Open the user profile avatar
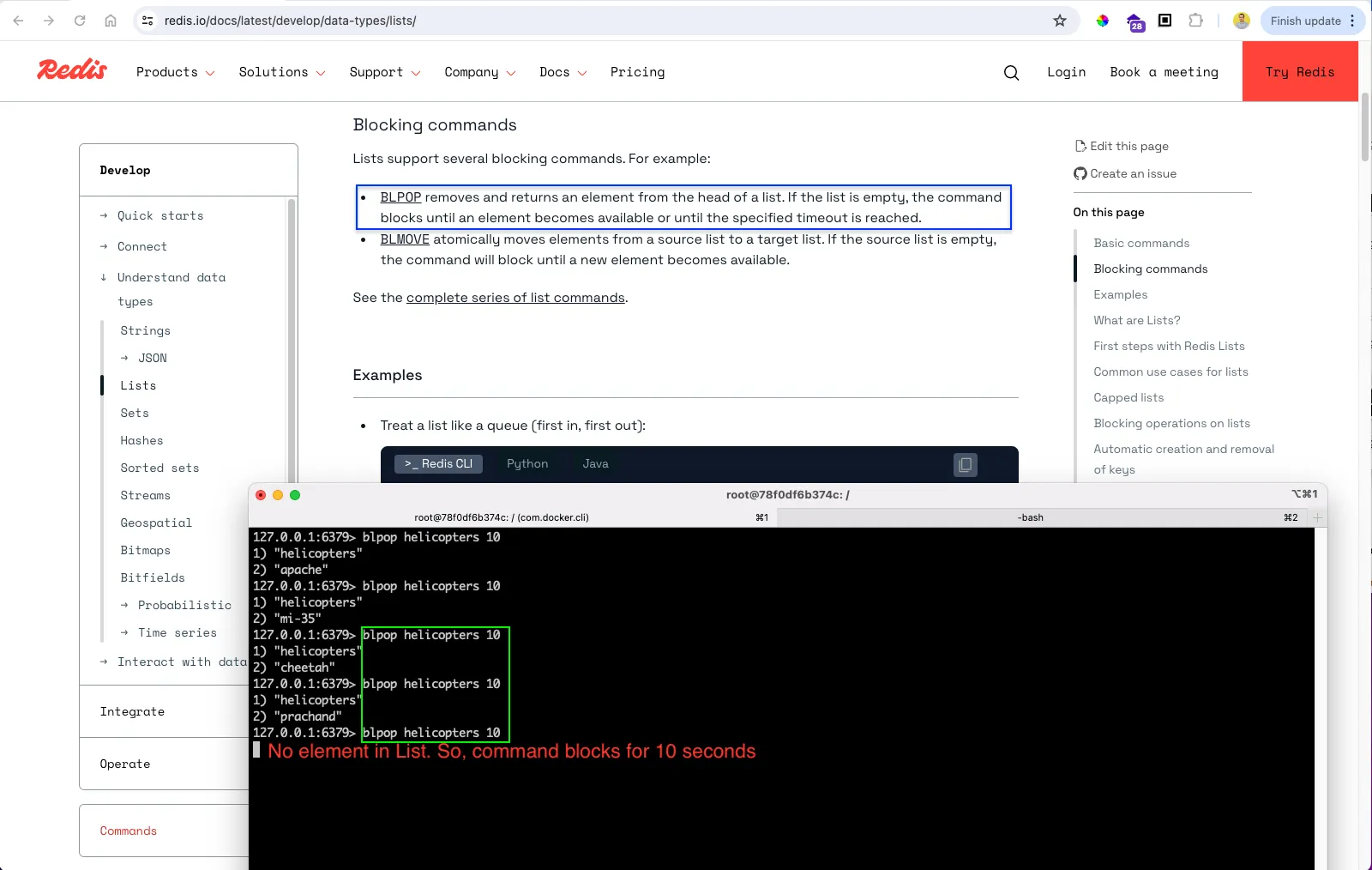Viewport: 1372px width, 870px height. click(x=1241, y=21)
